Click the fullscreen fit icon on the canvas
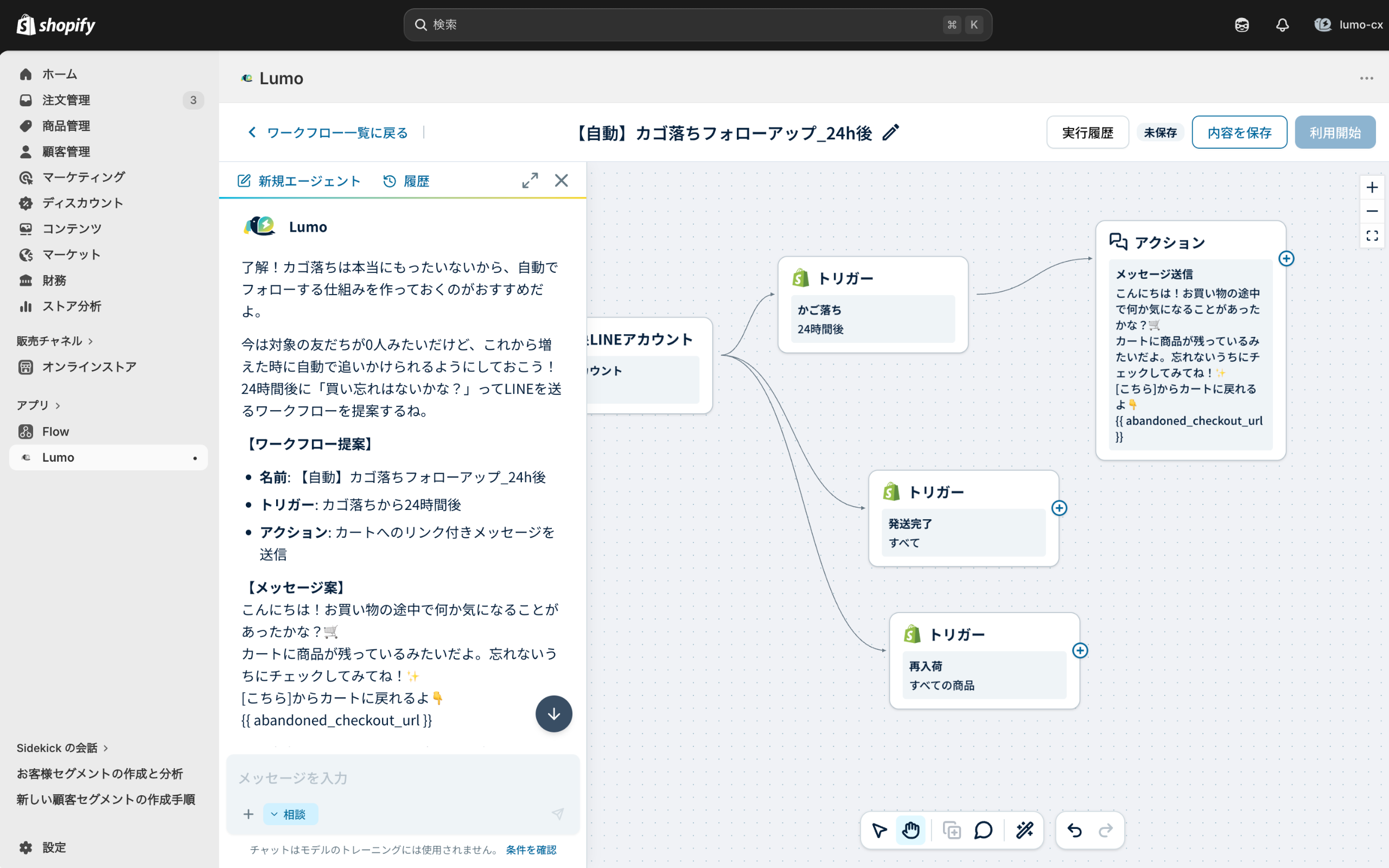The image size is (1389, 868). (x=1372, y=235)
